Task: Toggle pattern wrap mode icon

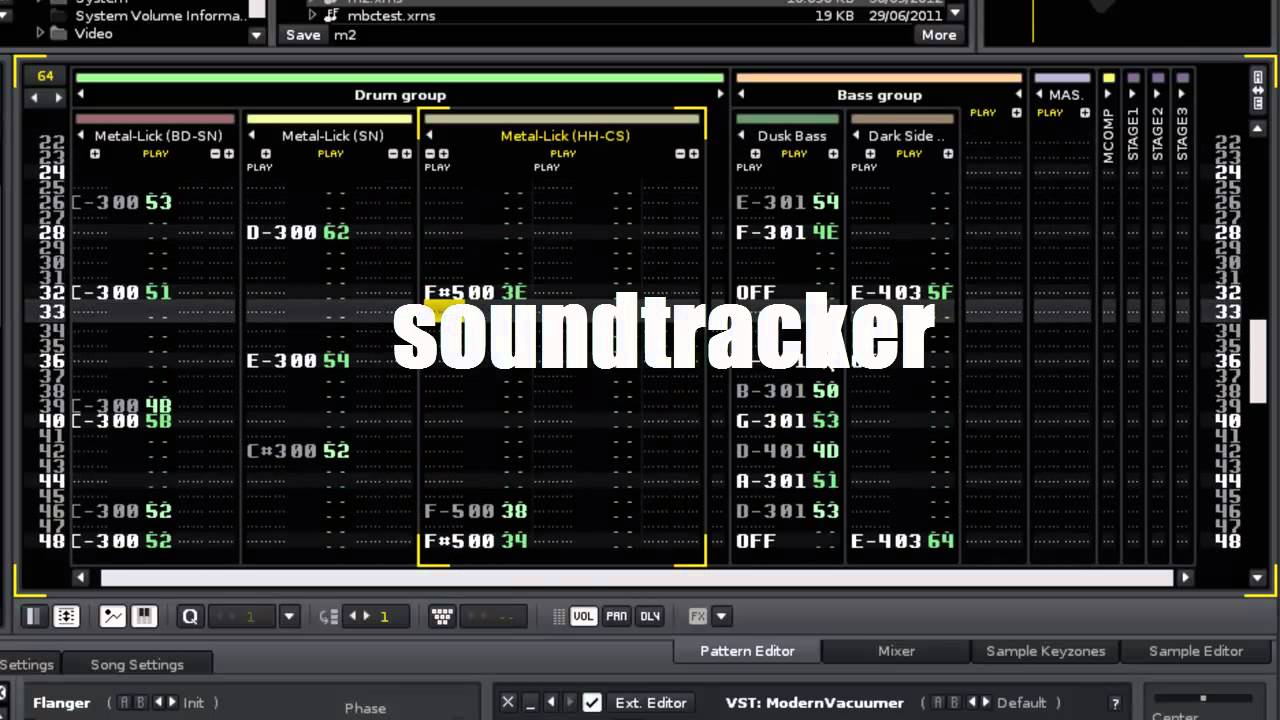Action: click(66, 616)
